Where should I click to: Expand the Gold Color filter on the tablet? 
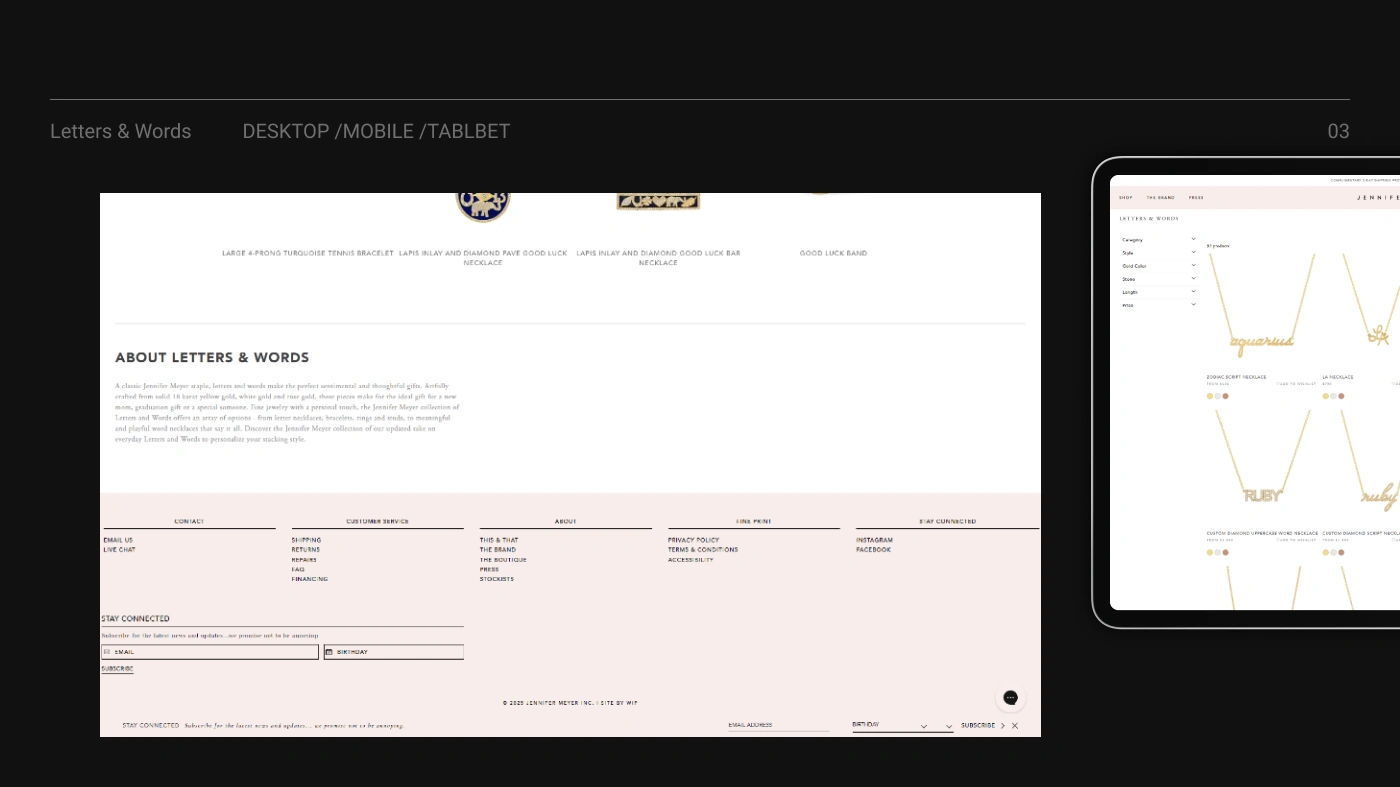point(1158,266)
